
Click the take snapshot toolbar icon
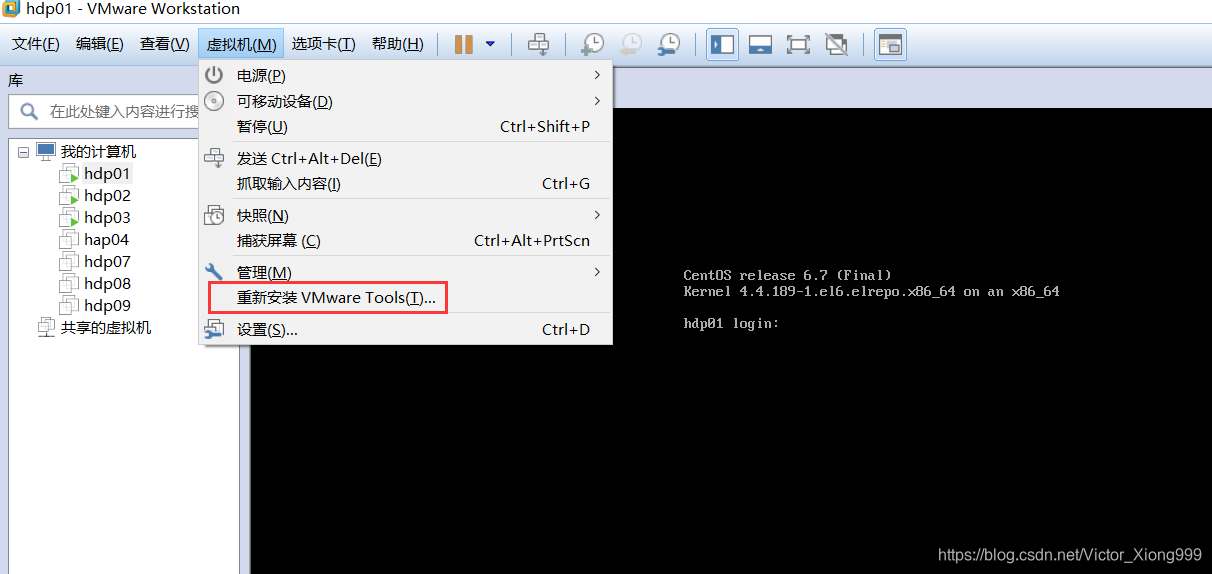tap(593, 44)
